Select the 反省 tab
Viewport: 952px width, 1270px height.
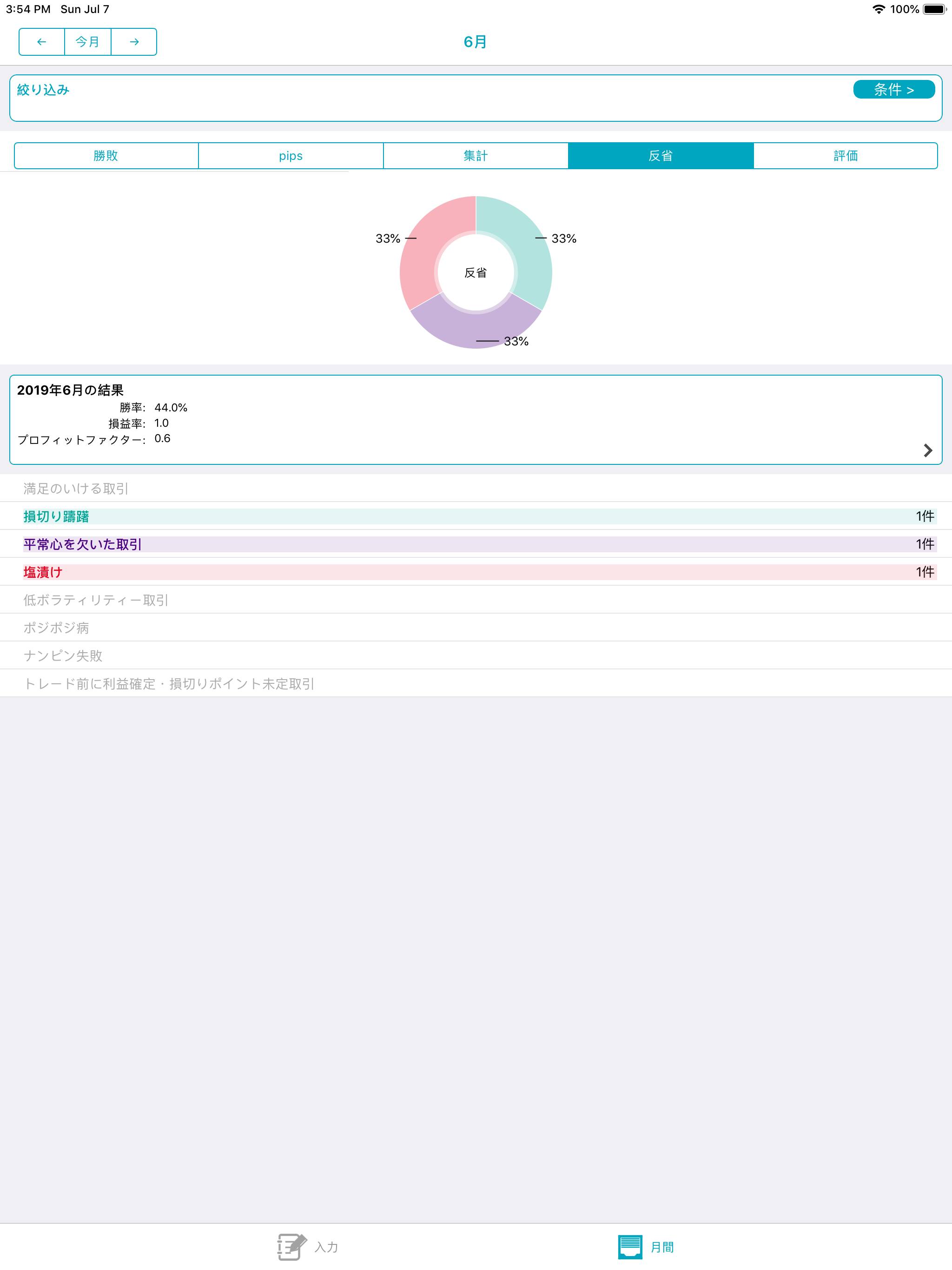tap(661, 155)
